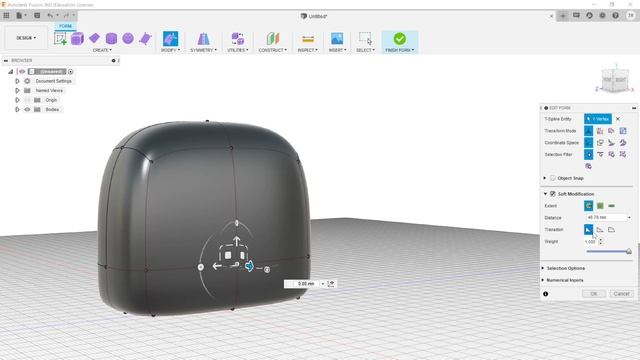
Task: Click the Inspect measure icon
Action: [x=308, y=39]
